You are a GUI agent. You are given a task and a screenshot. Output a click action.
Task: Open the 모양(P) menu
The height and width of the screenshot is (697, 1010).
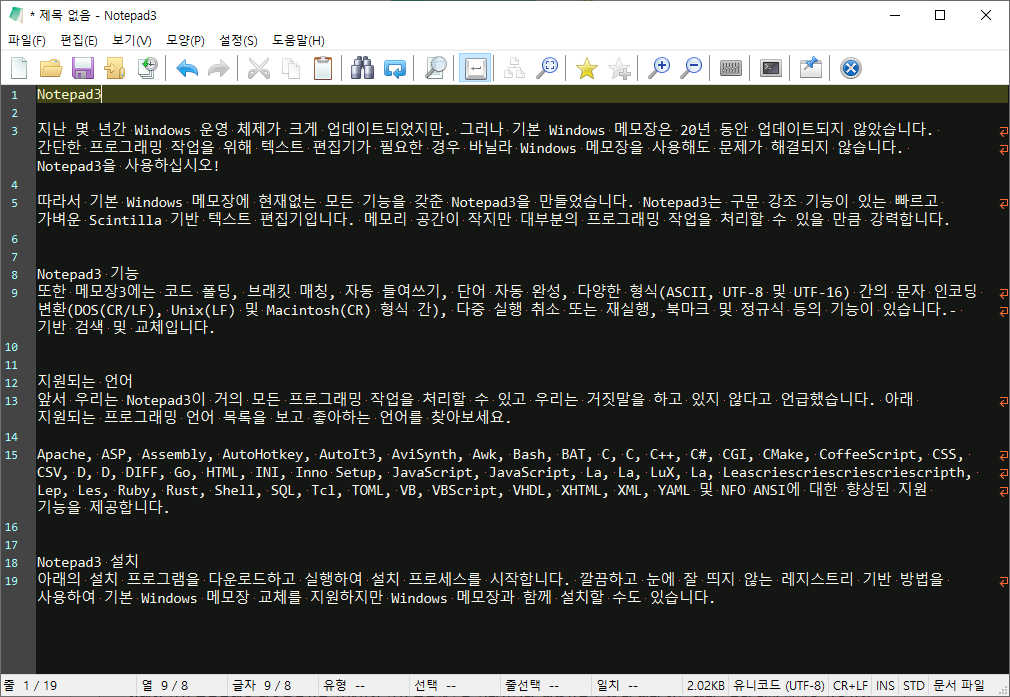(x=185, y=41)
